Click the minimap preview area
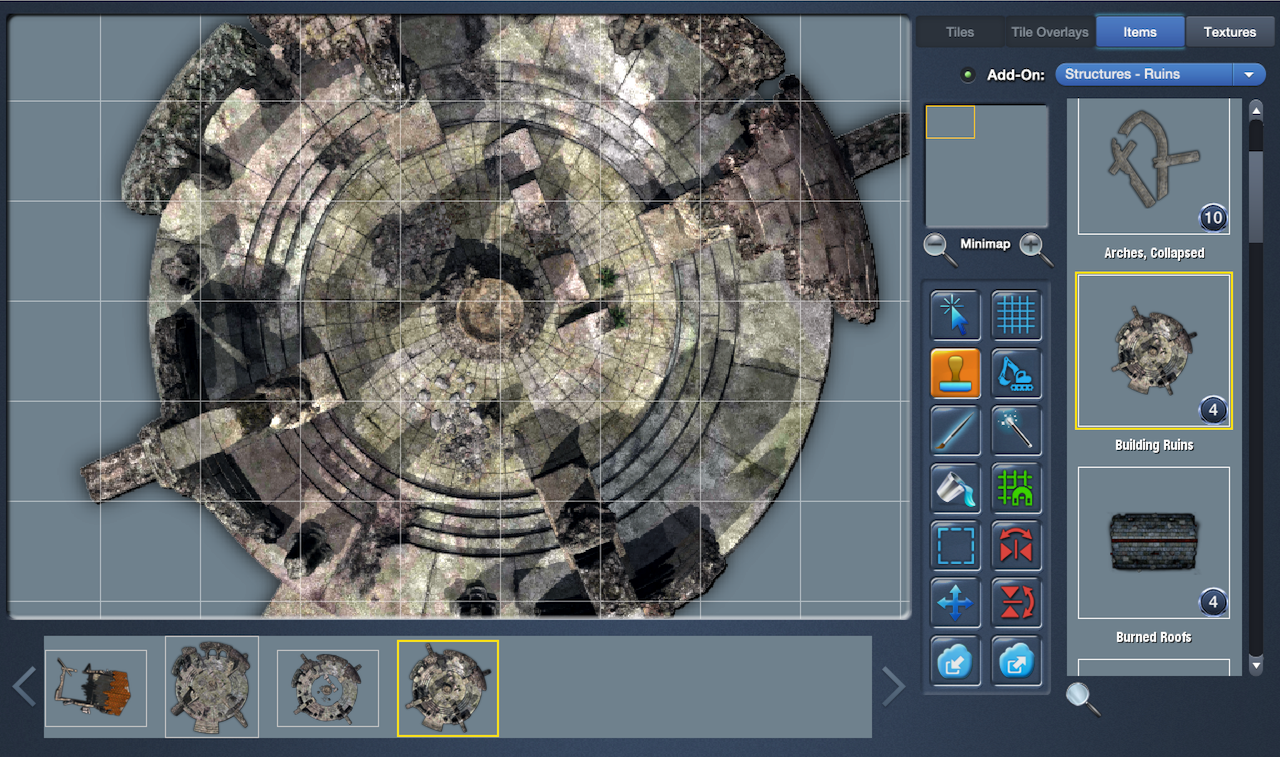This screenshot has width=1280, height=757. coord(987,166)
